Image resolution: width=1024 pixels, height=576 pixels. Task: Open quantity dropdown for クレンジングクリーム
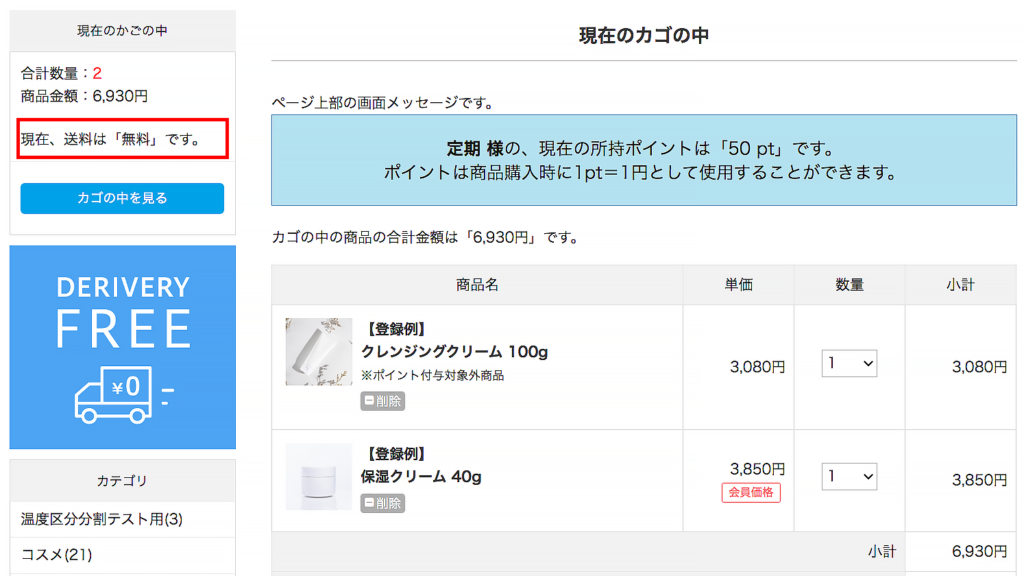click(x=849, y=364)
